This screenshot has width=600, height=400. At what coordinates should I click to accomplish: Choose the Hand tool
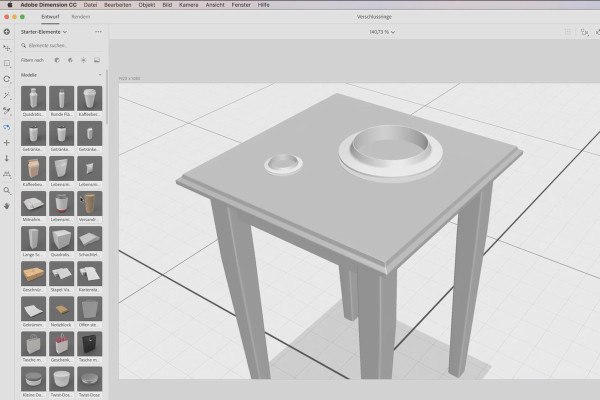pyautogui.click(x=7, y=206)
